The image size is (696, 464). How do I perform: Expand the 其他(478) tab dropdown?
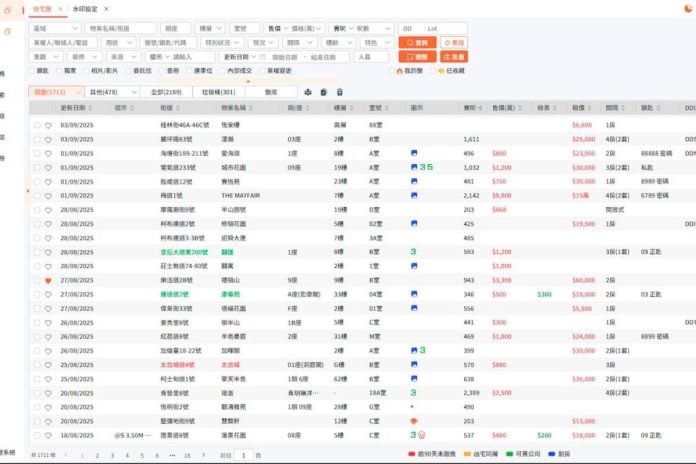pos(134,92)
